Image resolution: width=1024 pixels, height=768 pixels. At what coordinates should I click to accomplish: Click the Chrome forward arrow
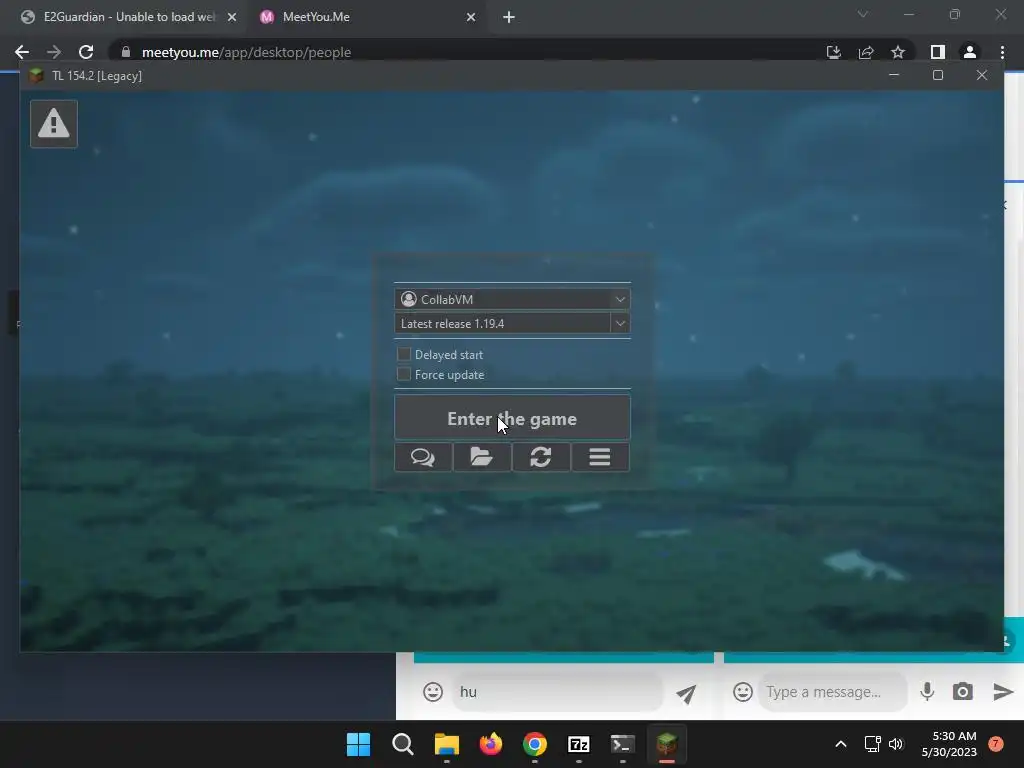tap(54, 52)
